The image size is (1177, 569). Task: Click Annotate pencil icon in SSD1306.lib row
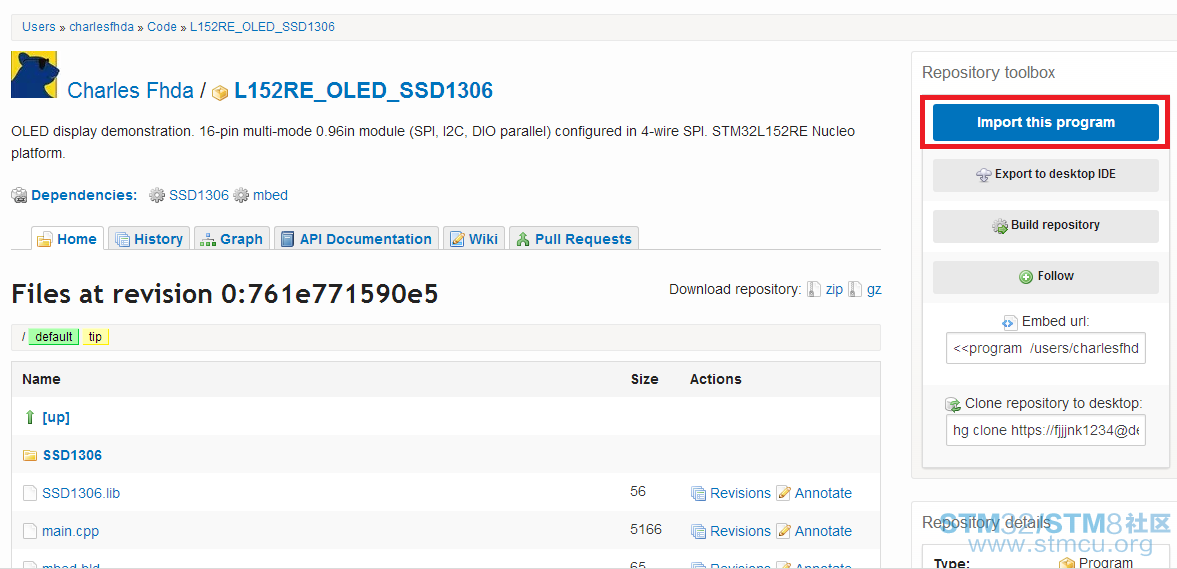(x=784, y=493)
